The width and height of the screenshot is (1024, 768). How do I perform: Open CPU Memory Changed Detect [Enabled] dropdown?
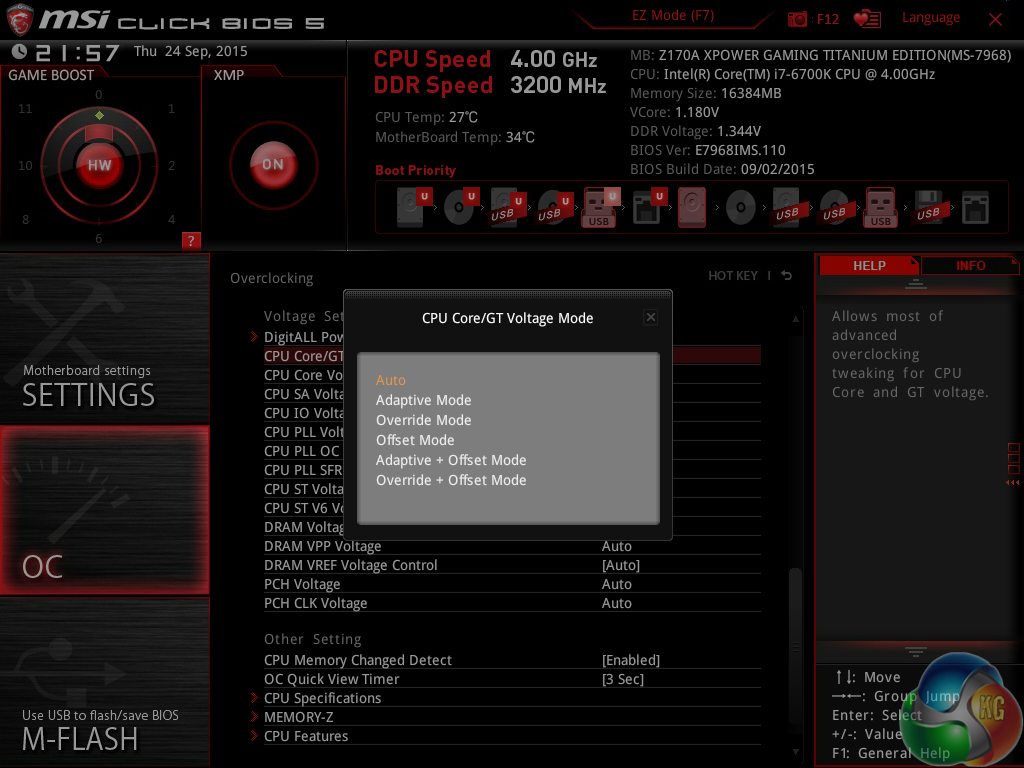[630, 660]
